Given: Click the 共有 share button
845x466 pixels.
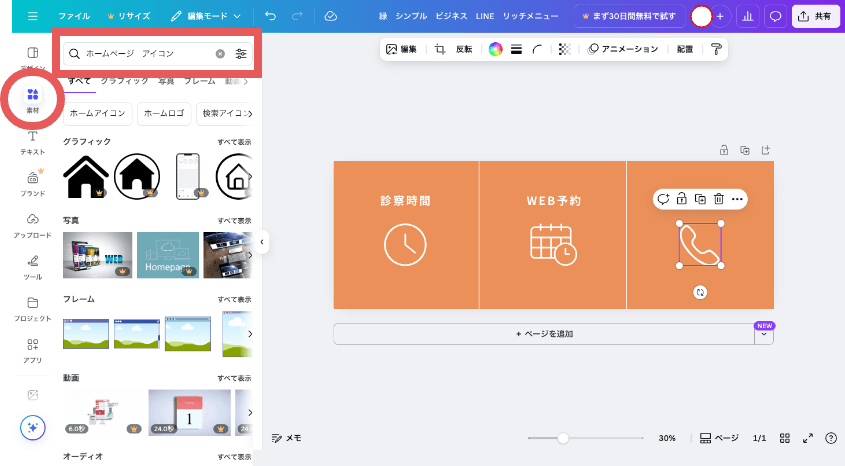Looking at the screenshot, I should 816,17.
